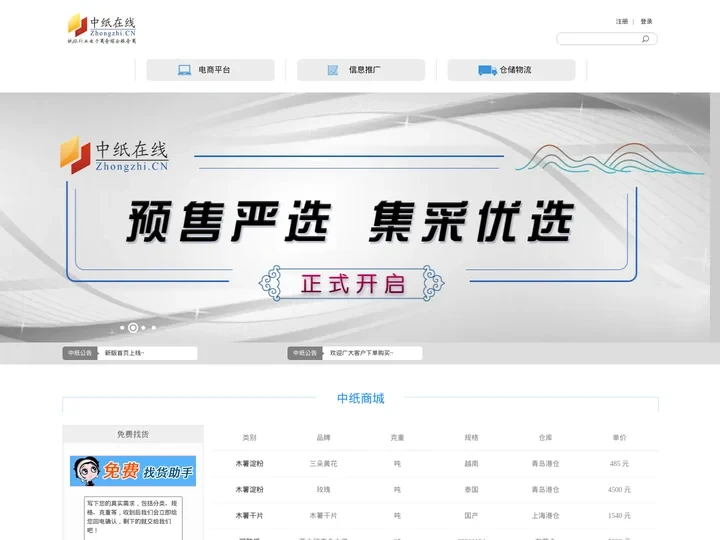Click the 免费找货助手 mascot banner
Screen dimensions: 720x540
click(133, 471)
